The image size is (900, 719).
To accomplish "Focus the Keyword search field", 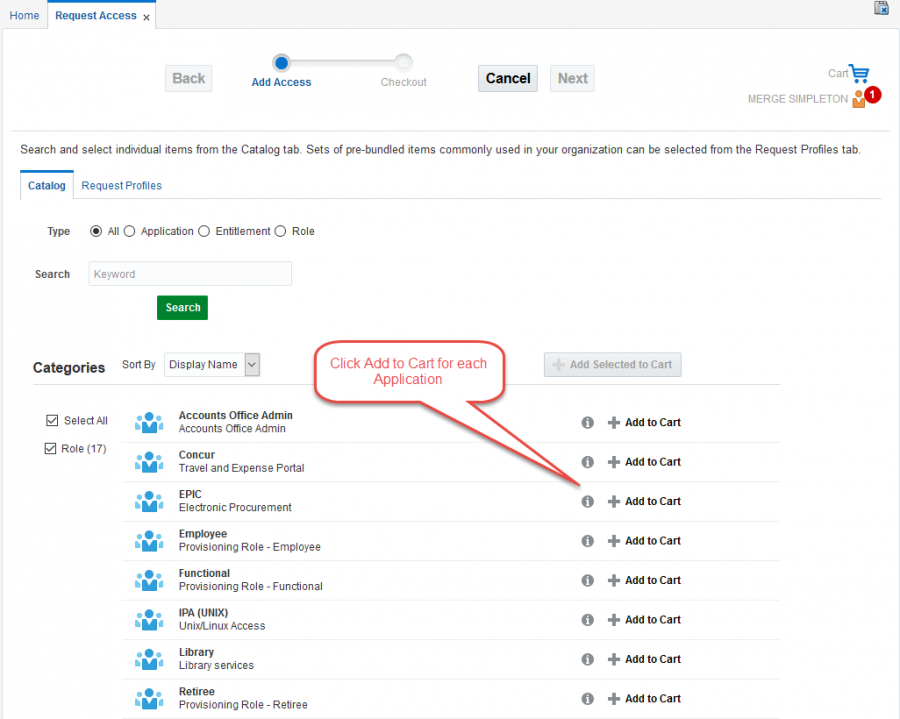I will point(190,274).
